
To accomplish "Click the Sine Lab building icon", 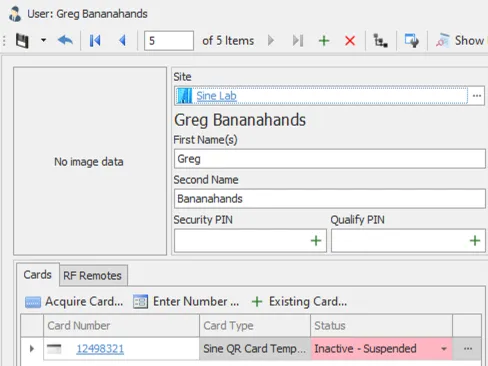I will pyautogui.click(x=184, y=96).
